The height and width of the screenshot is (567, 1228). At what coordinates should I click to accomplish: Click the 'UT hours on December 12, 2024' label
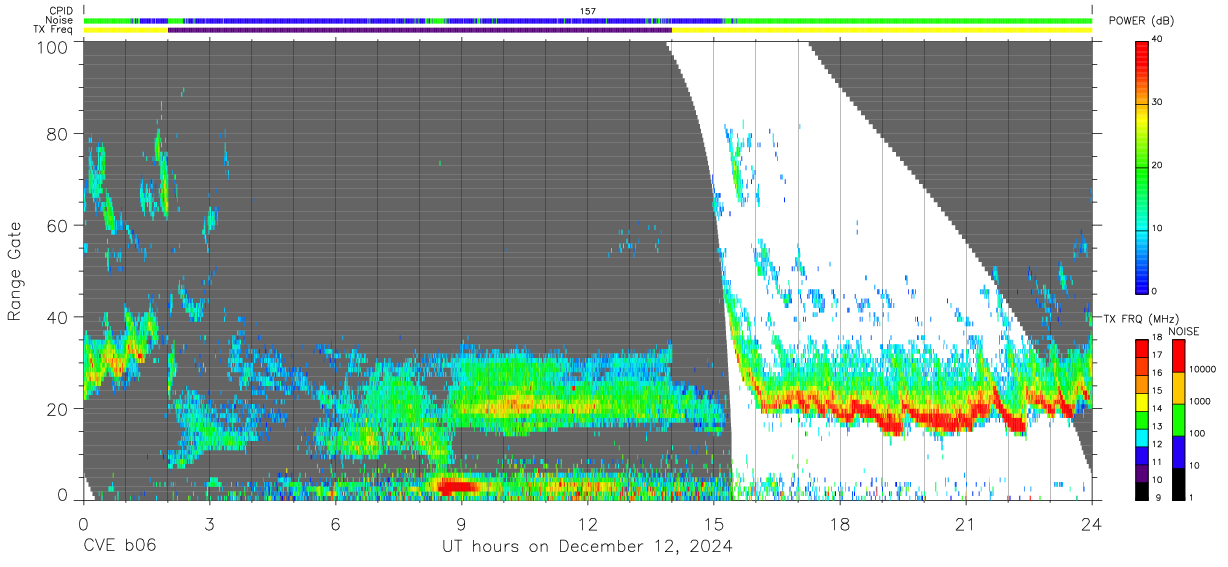(587, 547)
